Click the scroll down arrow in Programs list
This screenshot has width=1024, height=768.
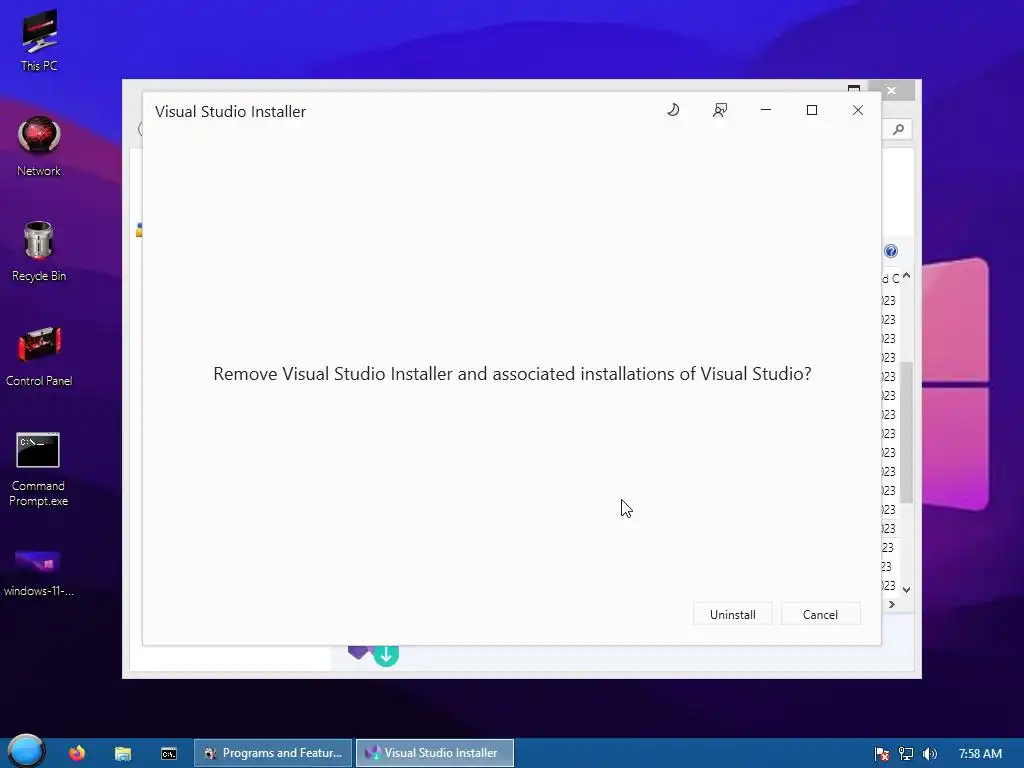pyautogui.click(x=906, y=590)
